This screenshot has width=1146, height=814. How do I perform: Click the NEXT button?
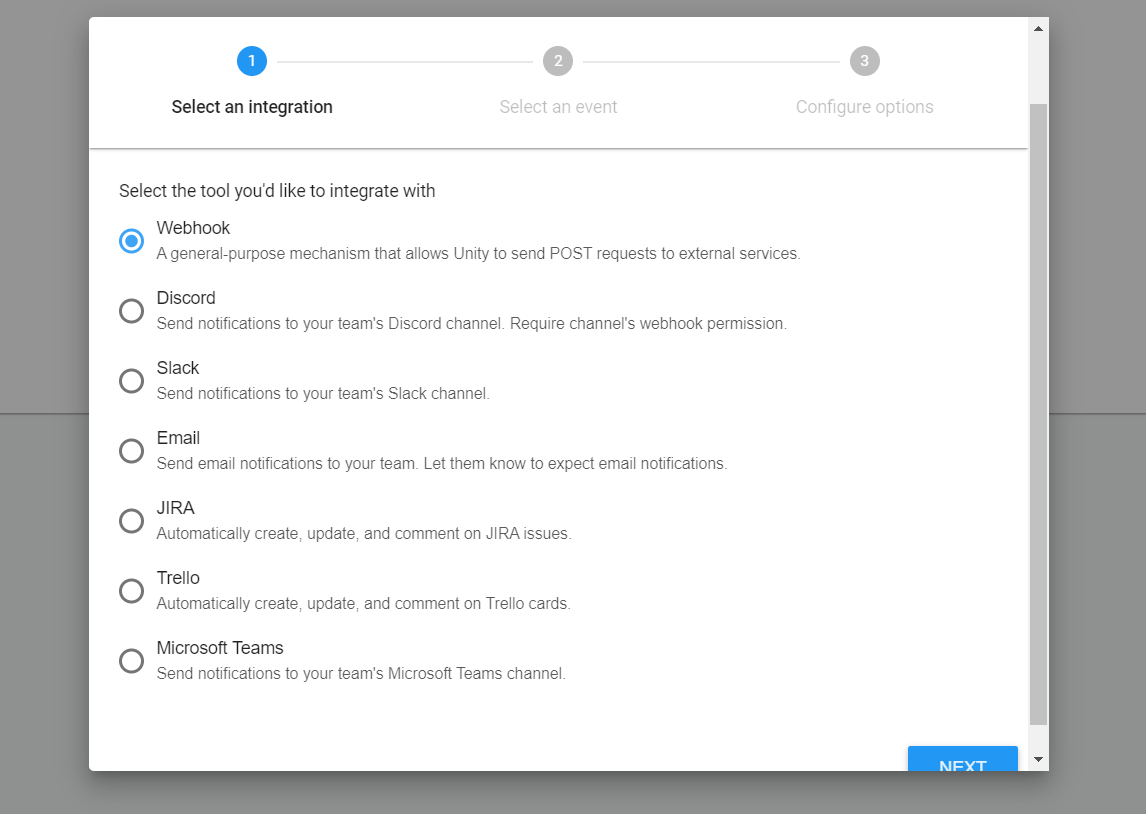tap(963, 758)
